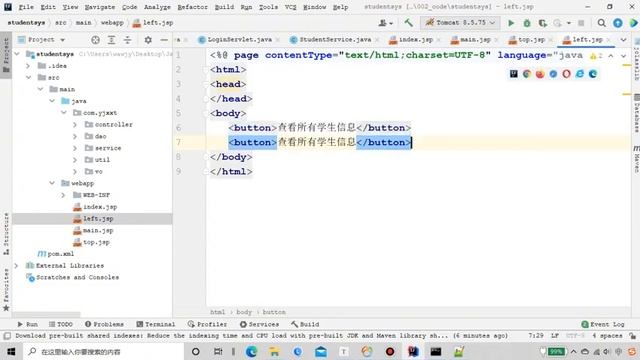The image size is (640, 360).
Task: Open Project panel settings gear
Action: (x=148, y=40)
